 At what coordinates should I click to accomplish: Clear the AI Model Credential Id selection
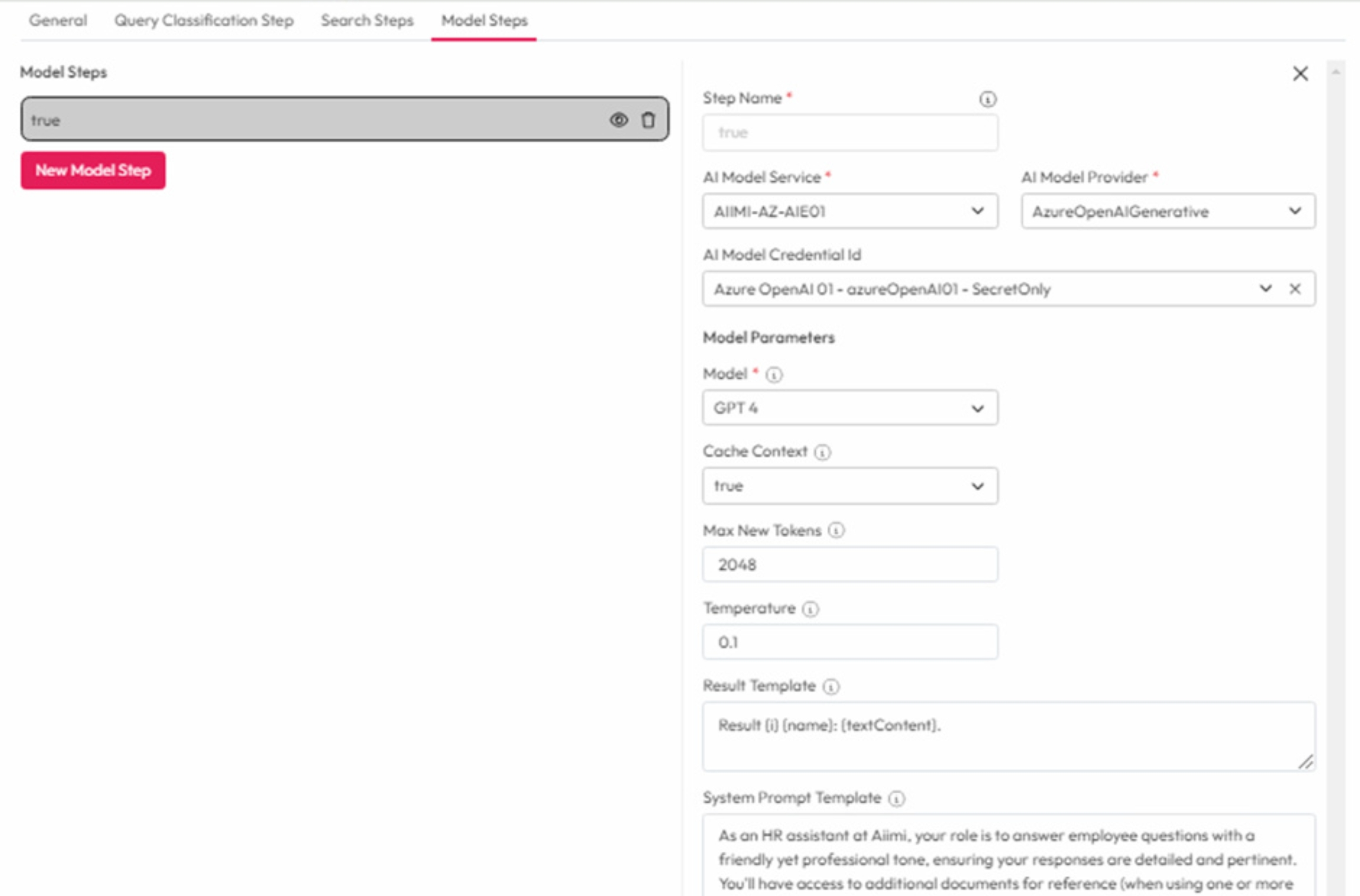pos(1294,289)
